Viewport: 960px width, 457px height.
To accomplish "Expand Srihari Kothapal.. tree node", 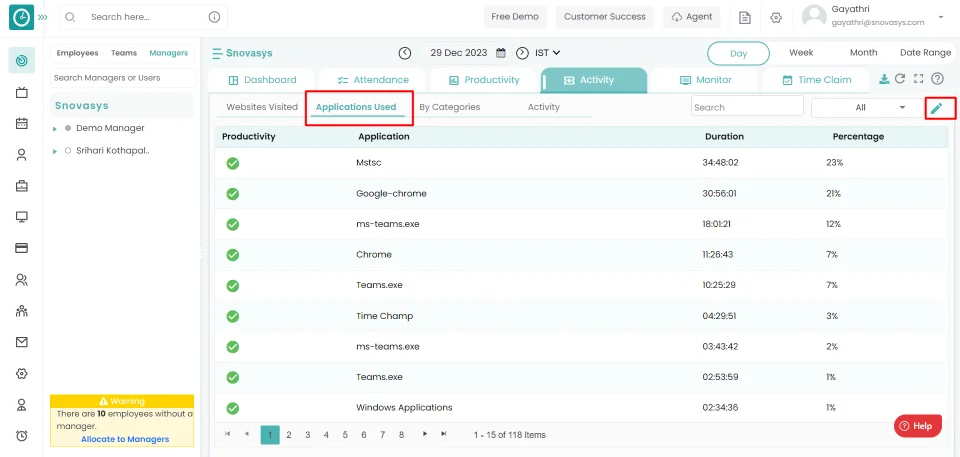I will (55, 151).
